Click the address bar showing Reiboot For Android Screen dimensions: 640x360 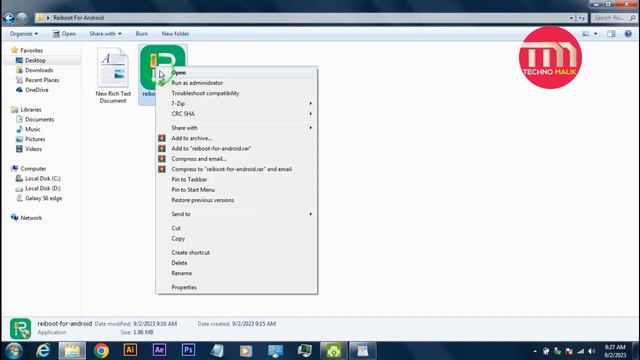(x=302, y=18)
